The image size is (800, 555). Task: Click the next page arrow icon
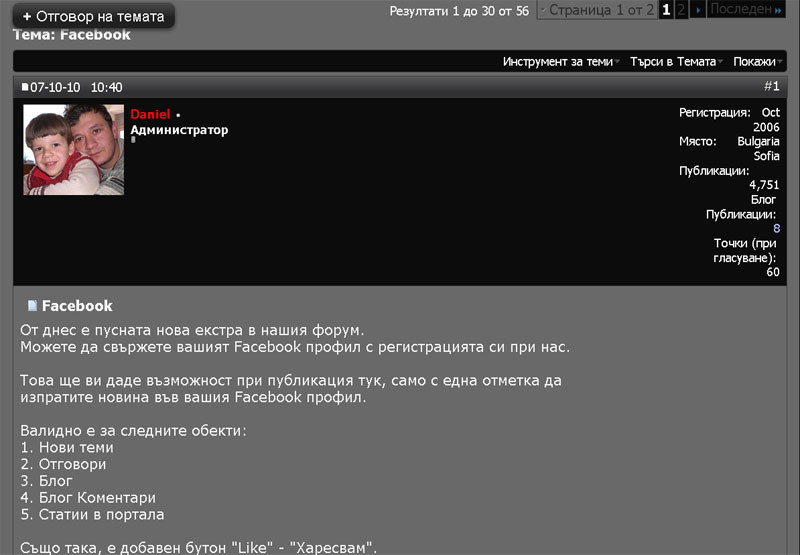pos(697,10)
